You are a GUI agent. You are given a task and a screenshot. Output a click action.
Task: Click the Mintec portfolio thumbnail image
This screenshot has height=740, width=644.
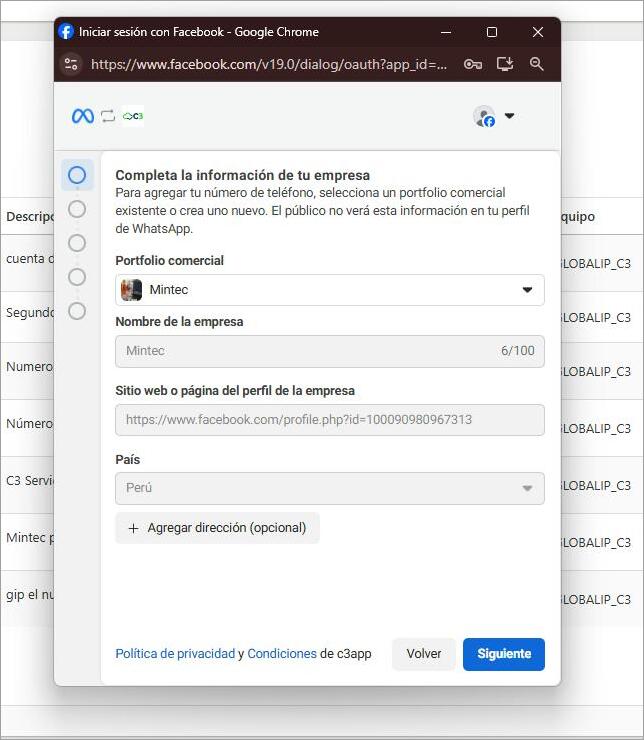(131, 290)
